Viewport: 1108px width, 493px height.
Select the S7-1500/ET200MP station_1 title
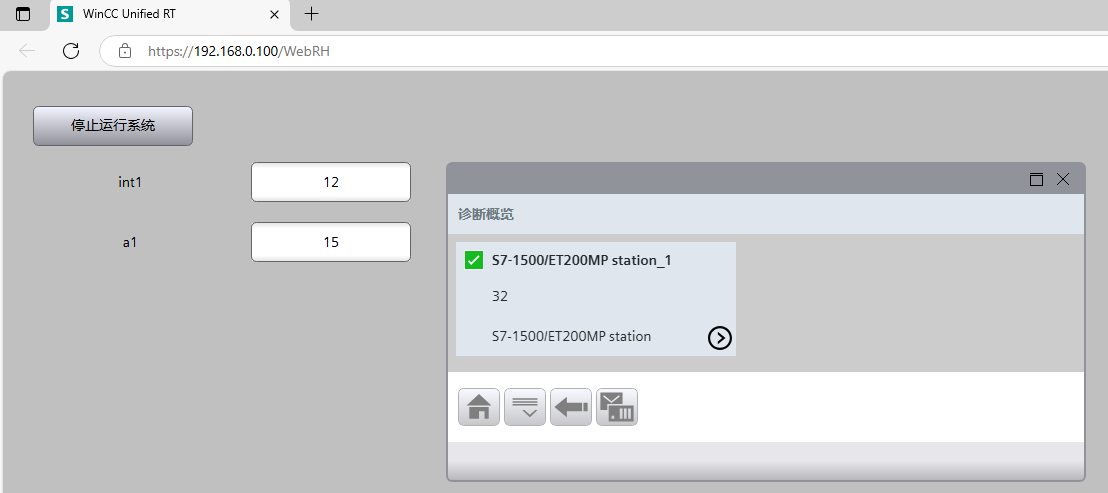pos(581,261)
